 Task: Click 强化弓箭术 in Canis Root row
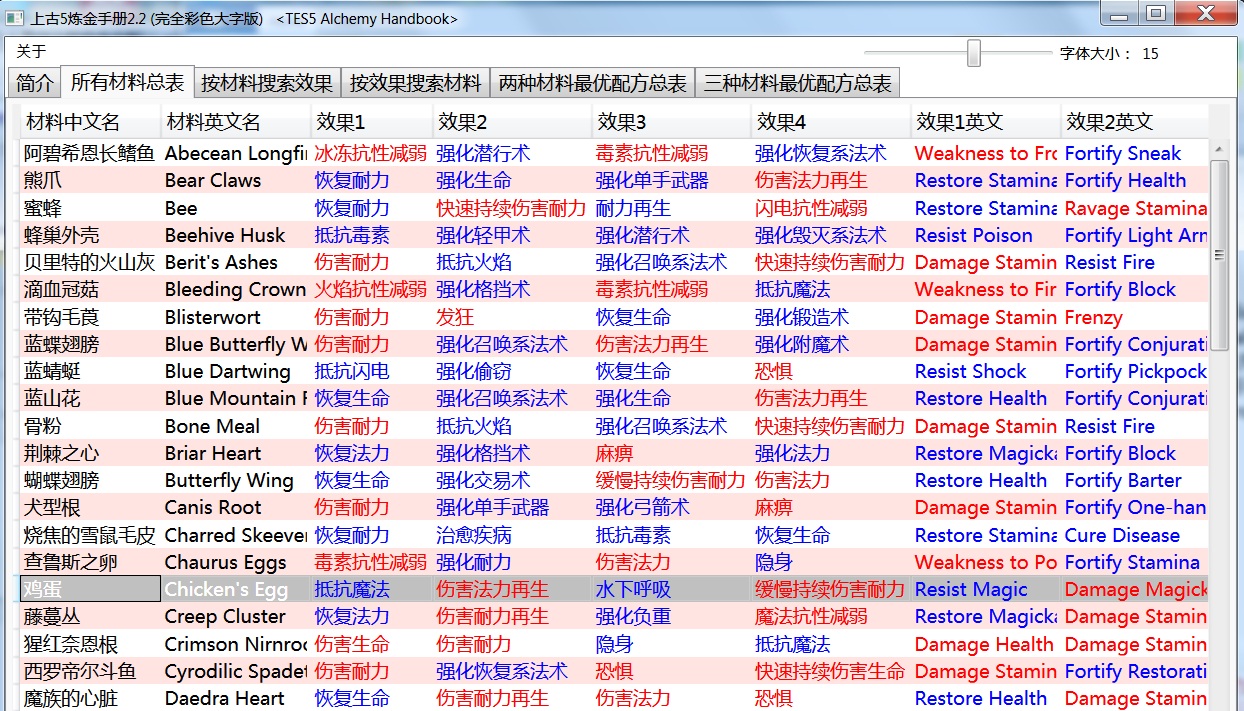coord(672,508)
